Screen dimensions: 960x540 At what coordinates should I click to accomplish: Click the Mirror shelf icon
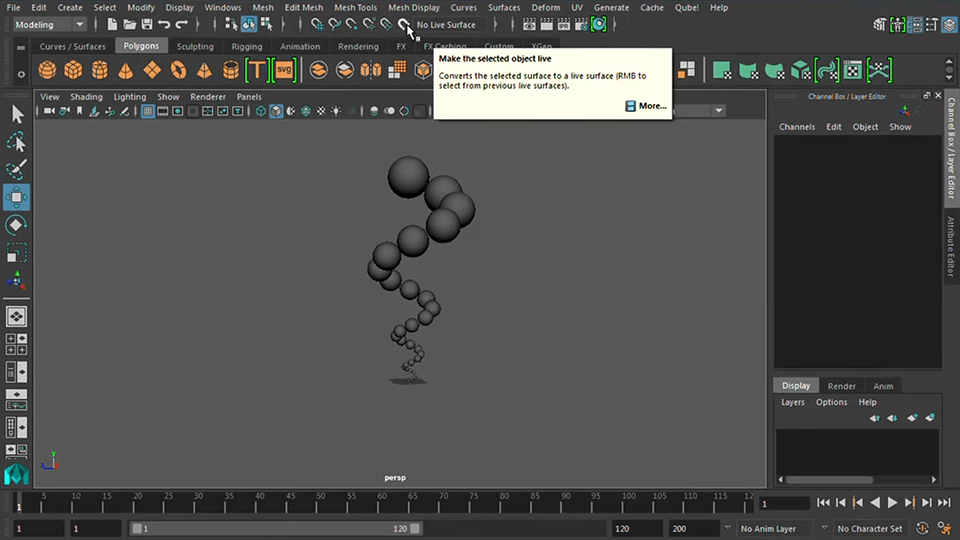371,70
